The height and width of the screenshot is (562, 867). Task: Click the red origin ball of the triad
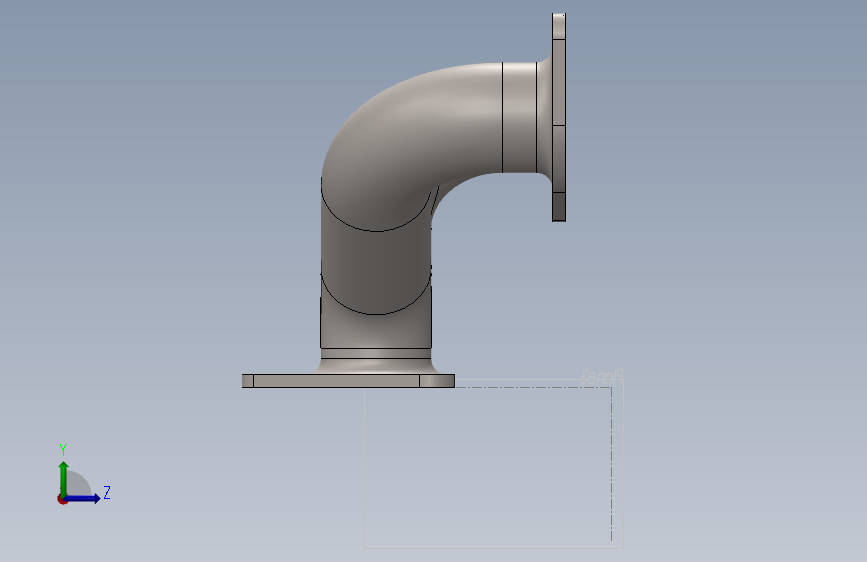click(62, 499)
